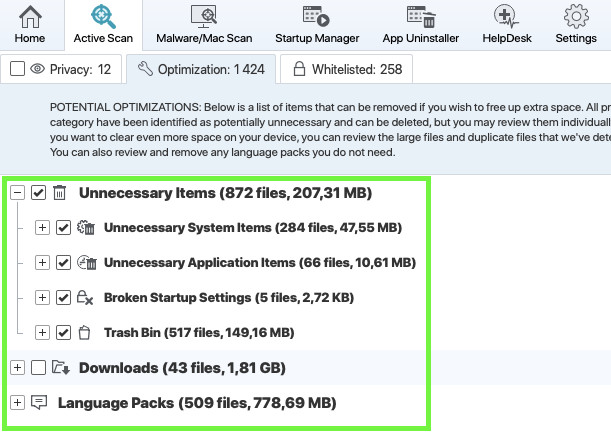
Task: Uncheck the Trash Bin checkbox
Action: pyautogui.click(x=64, y=333)
